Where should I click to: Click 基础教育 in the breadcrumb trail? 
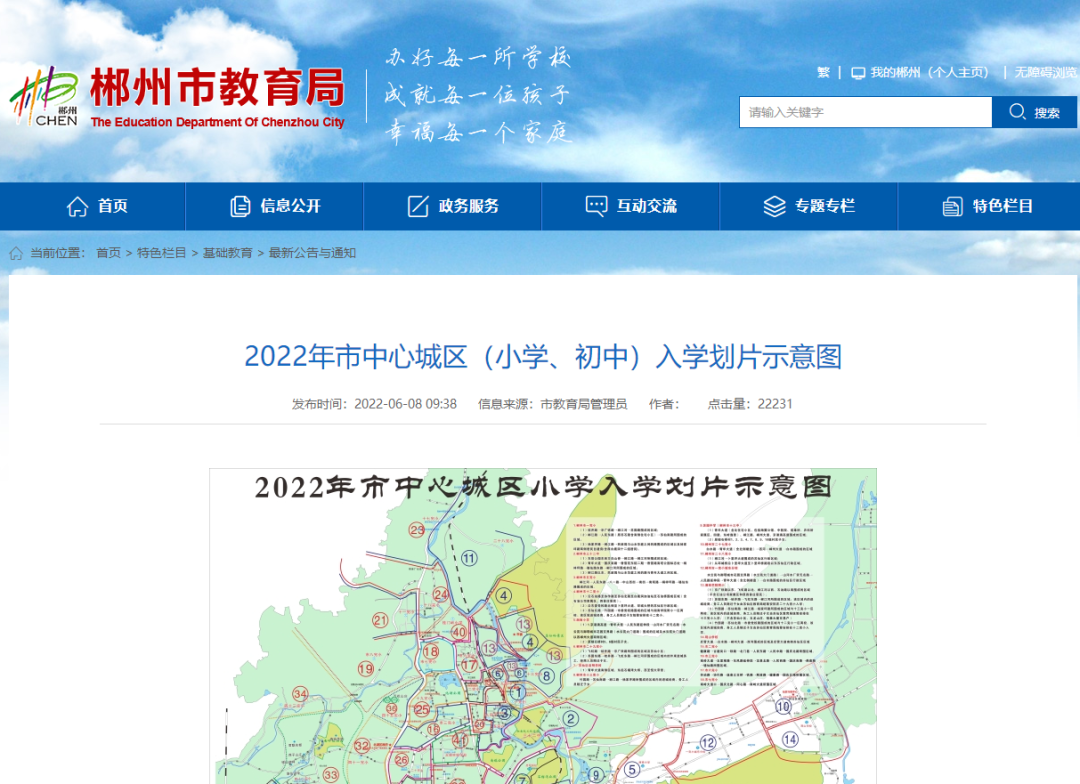(230, 253)
